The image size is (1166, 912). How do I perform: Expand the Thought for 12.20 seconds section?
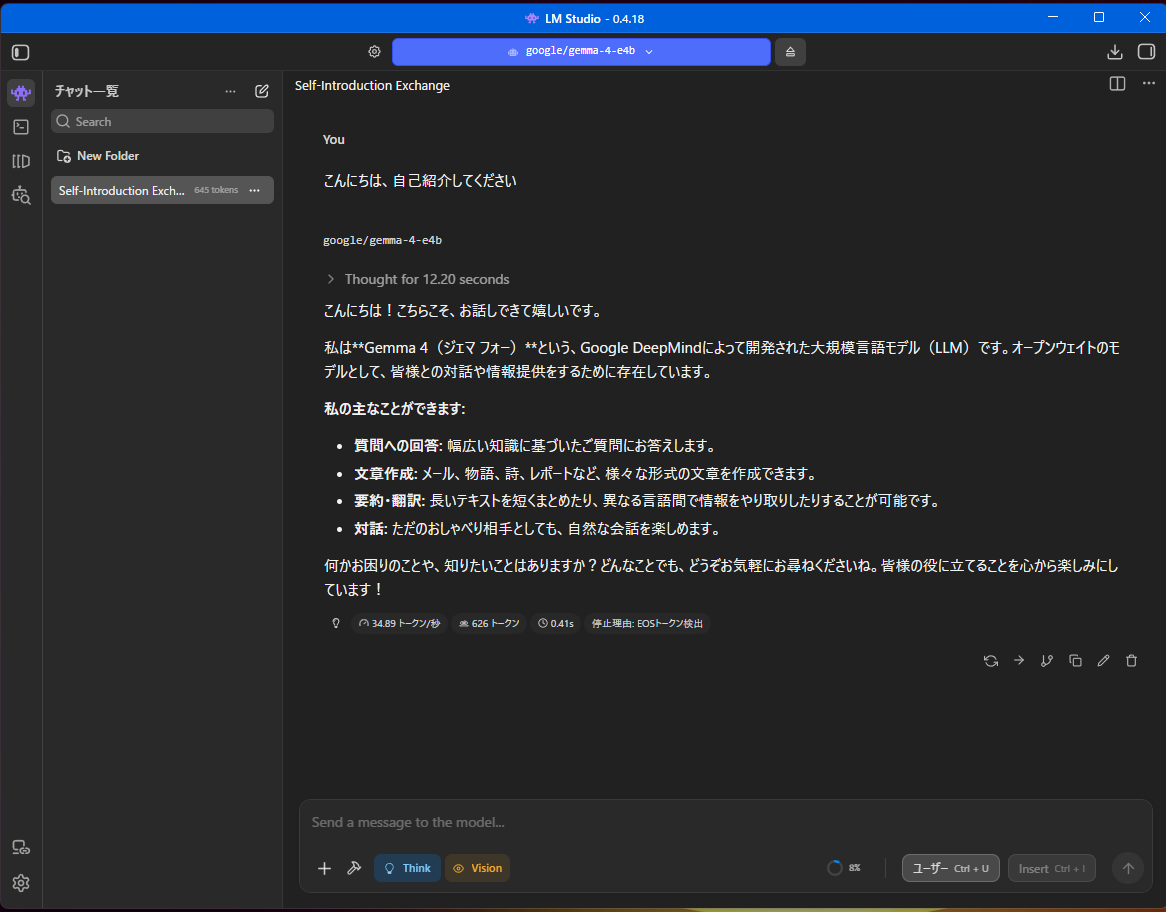click(418, 280)
